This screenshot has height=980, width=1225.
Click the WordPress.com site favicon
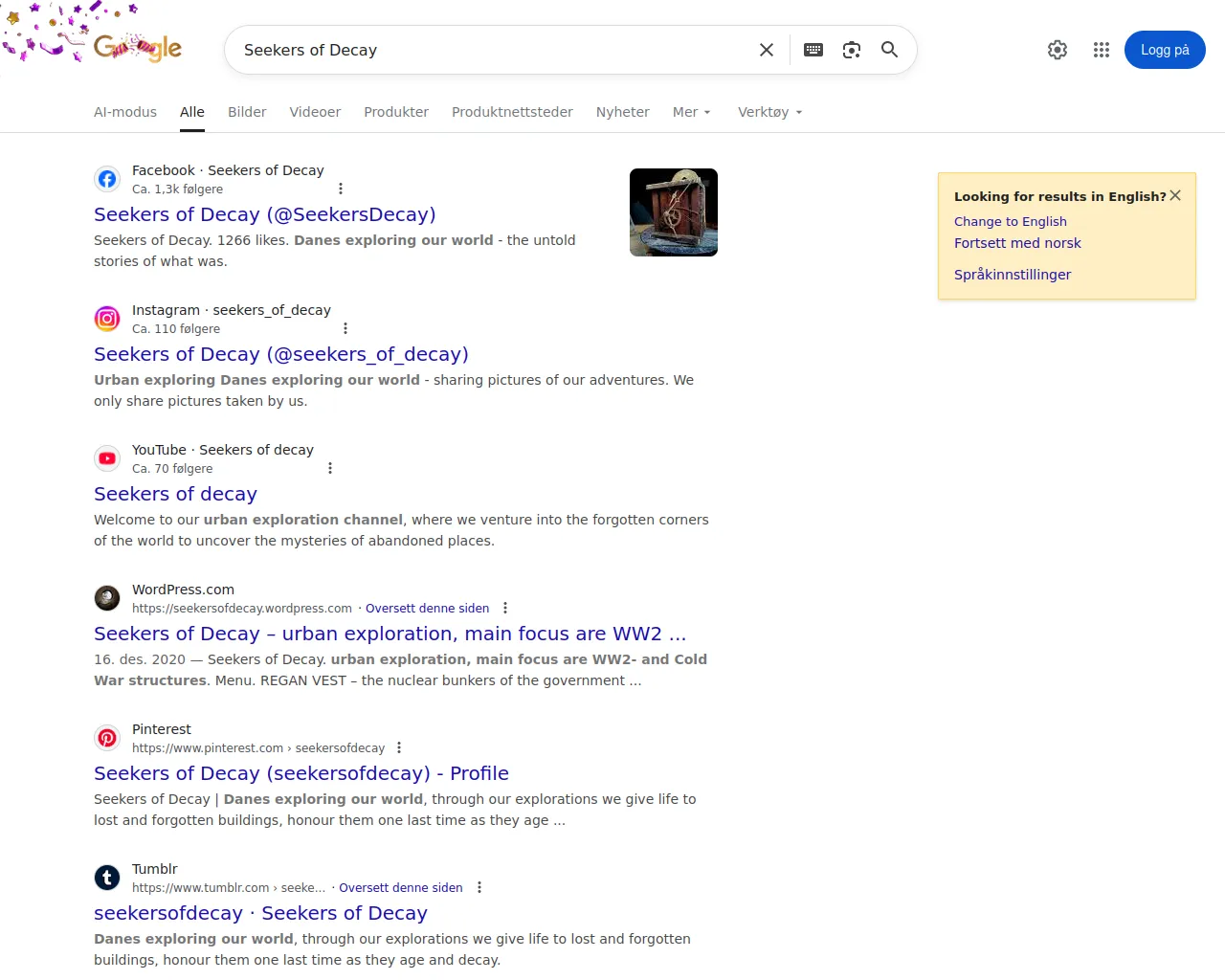click(107, 598)
